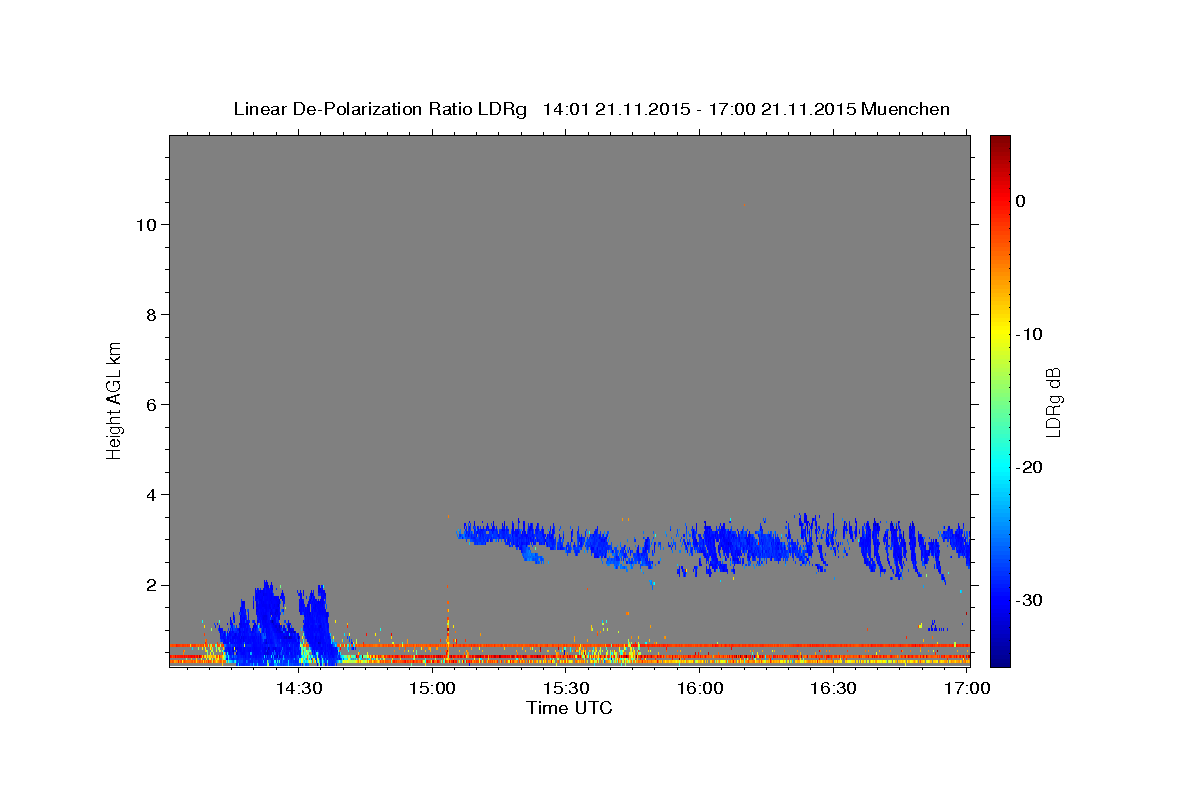
Task: Click the height tick label 6
Action: coord(150,405)
